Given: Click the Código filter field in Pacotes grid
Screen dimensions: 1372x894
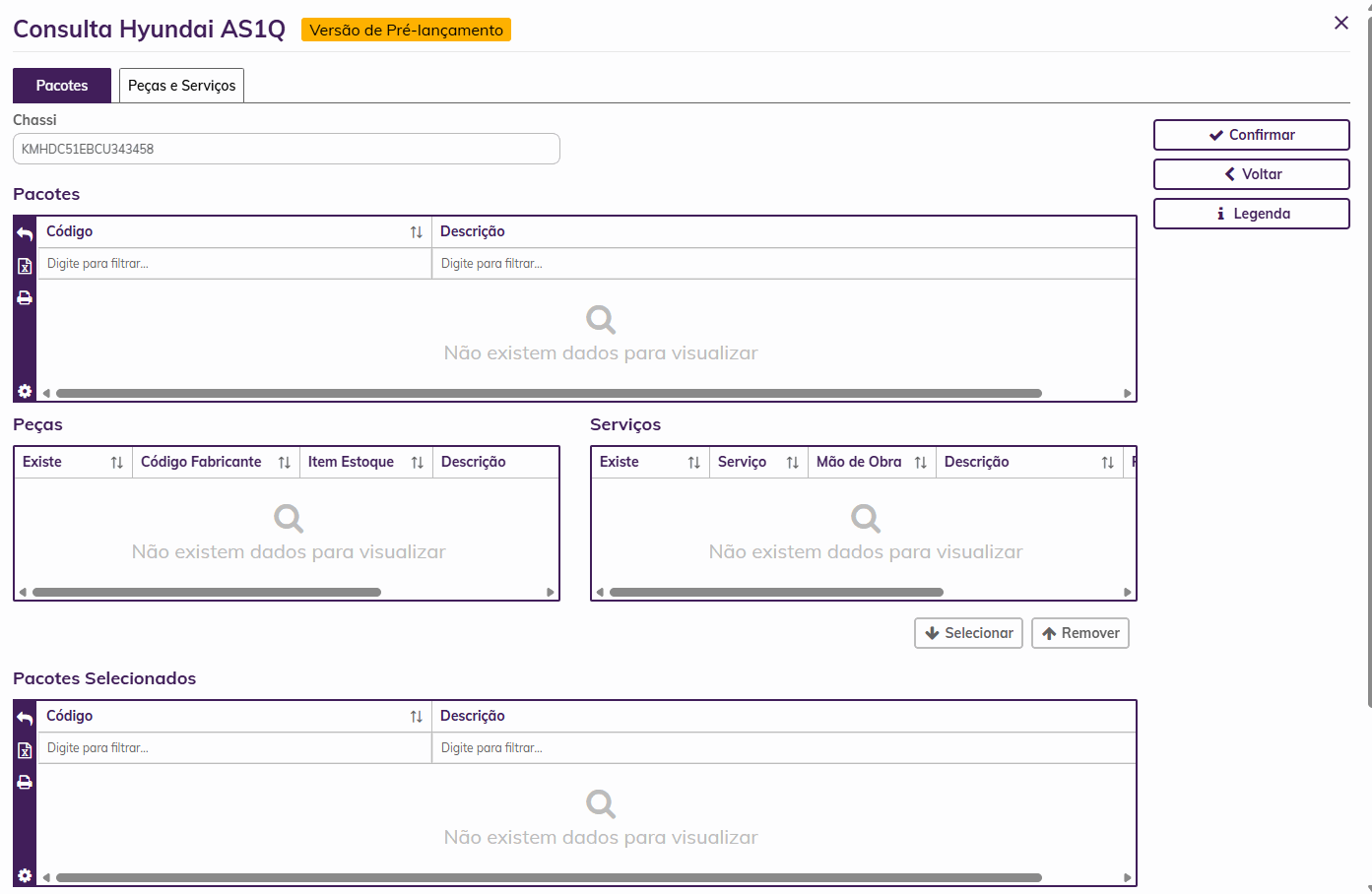Looking at the screenshot, I should tap(234, 264).
